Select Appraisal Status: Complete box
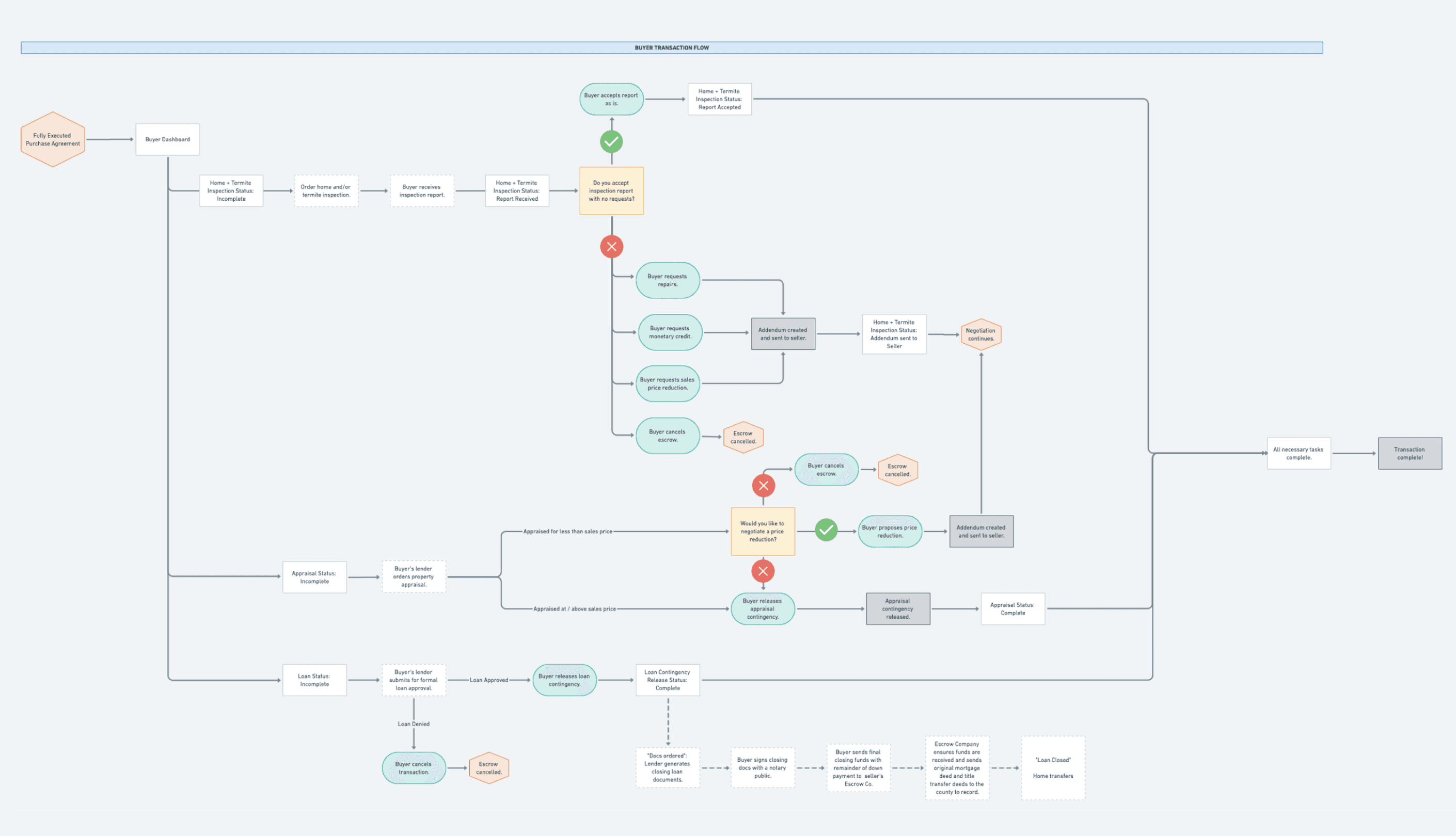 point(1012,608)
